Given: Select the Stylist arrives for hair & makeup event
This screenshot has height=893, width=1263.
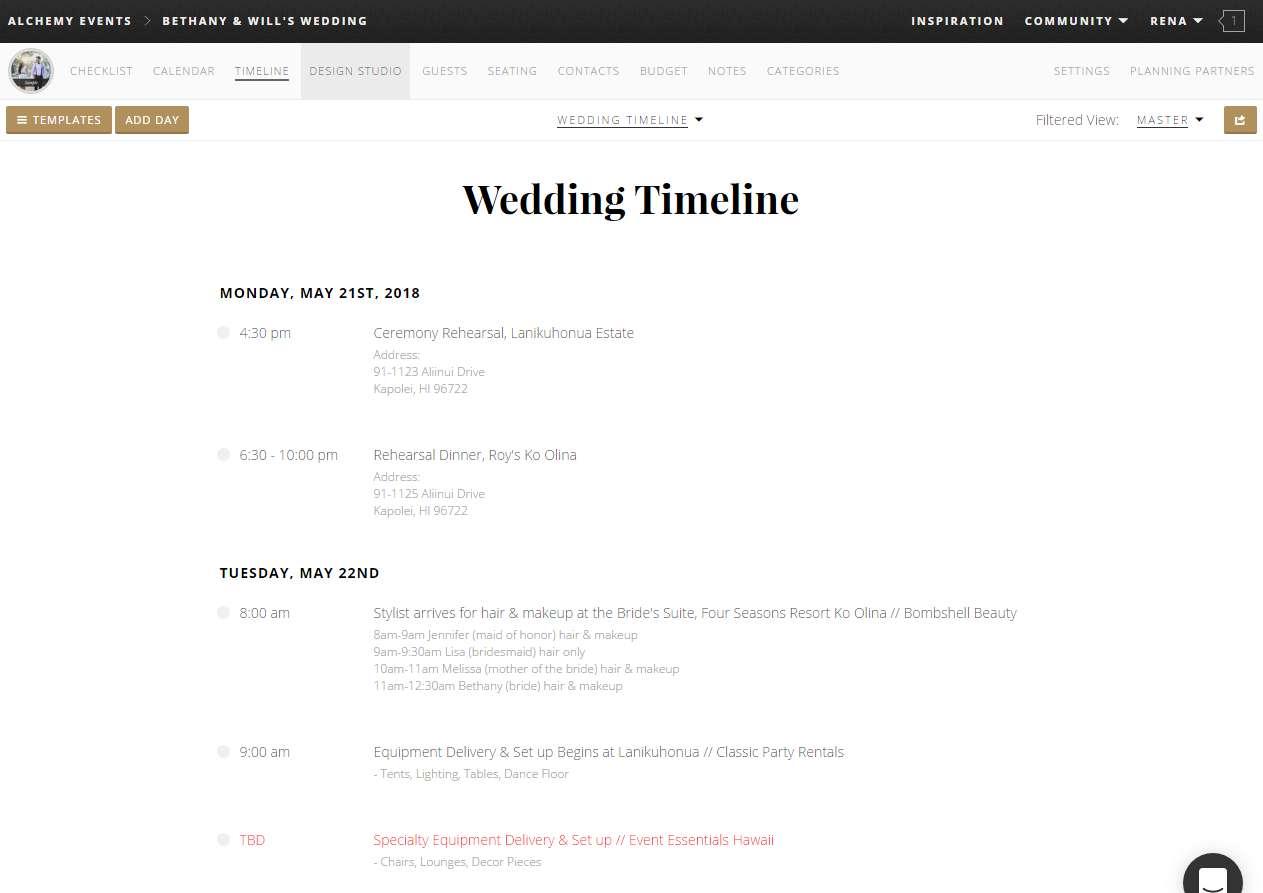Looking at the screenshot, I should (x=695, y=613).
